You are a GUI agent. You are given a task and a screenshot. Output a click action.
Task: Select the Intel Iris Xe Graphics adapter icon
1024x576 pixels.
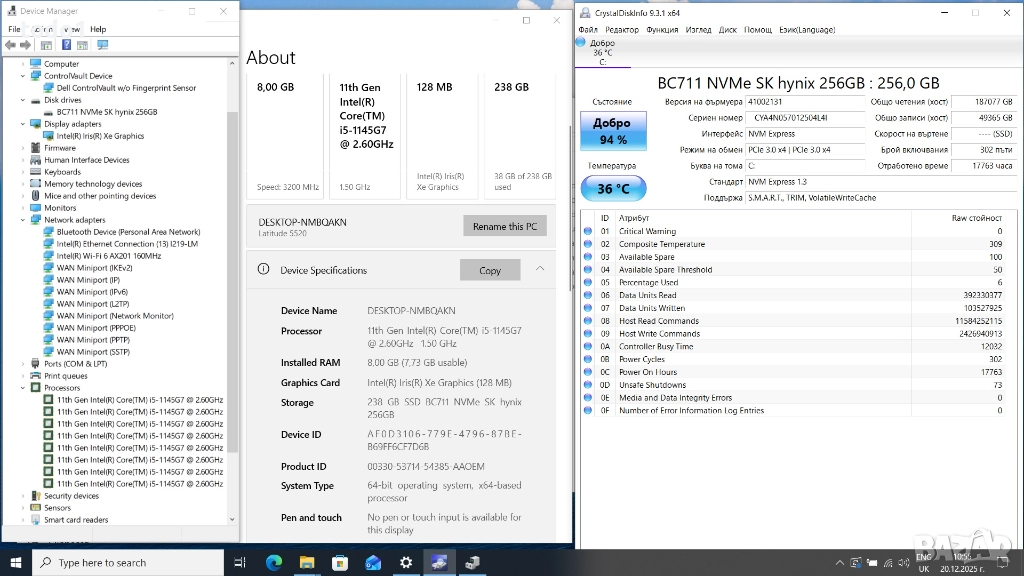click(48, 136)
